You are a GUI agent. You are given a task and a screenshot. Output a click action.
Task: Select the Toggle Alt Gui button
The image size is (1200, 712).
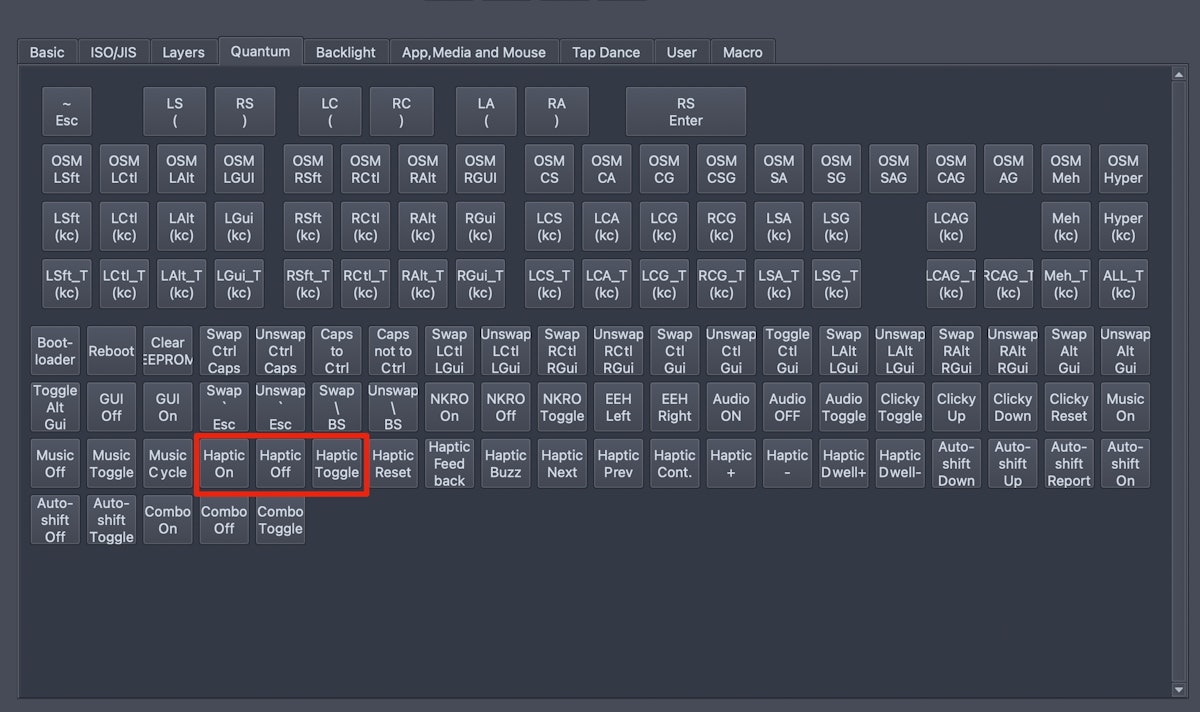coord(55,407)
